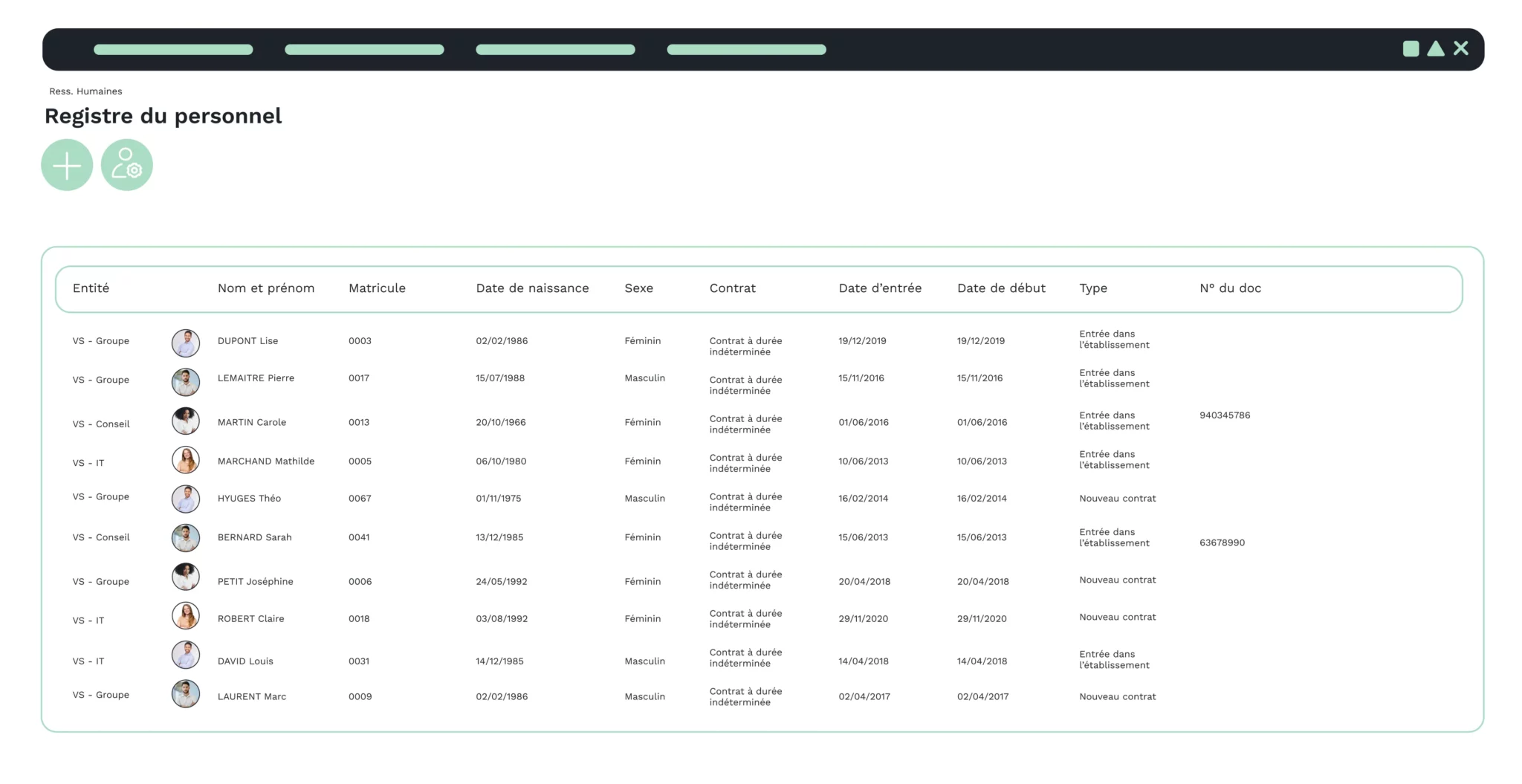Click matricule 0067
This screenshot has height=784, width=1522.
coord(360,499)
